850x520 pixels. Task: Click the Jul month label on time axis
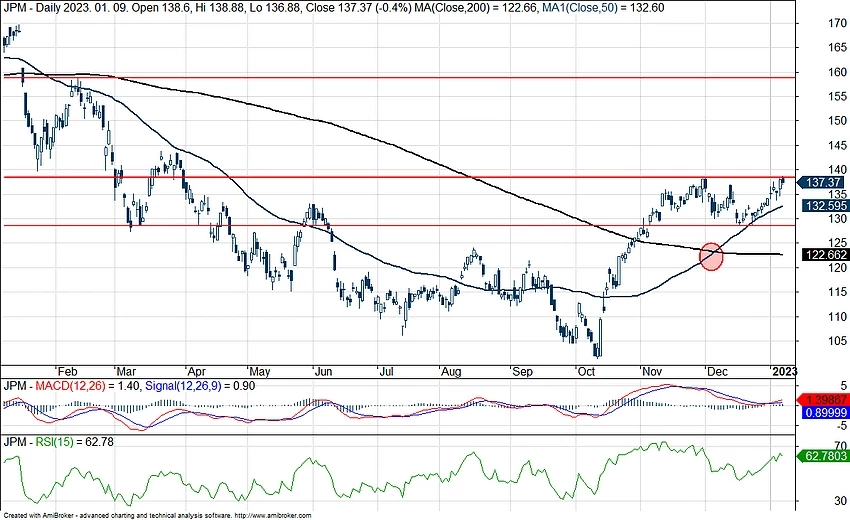click(385, 371)
